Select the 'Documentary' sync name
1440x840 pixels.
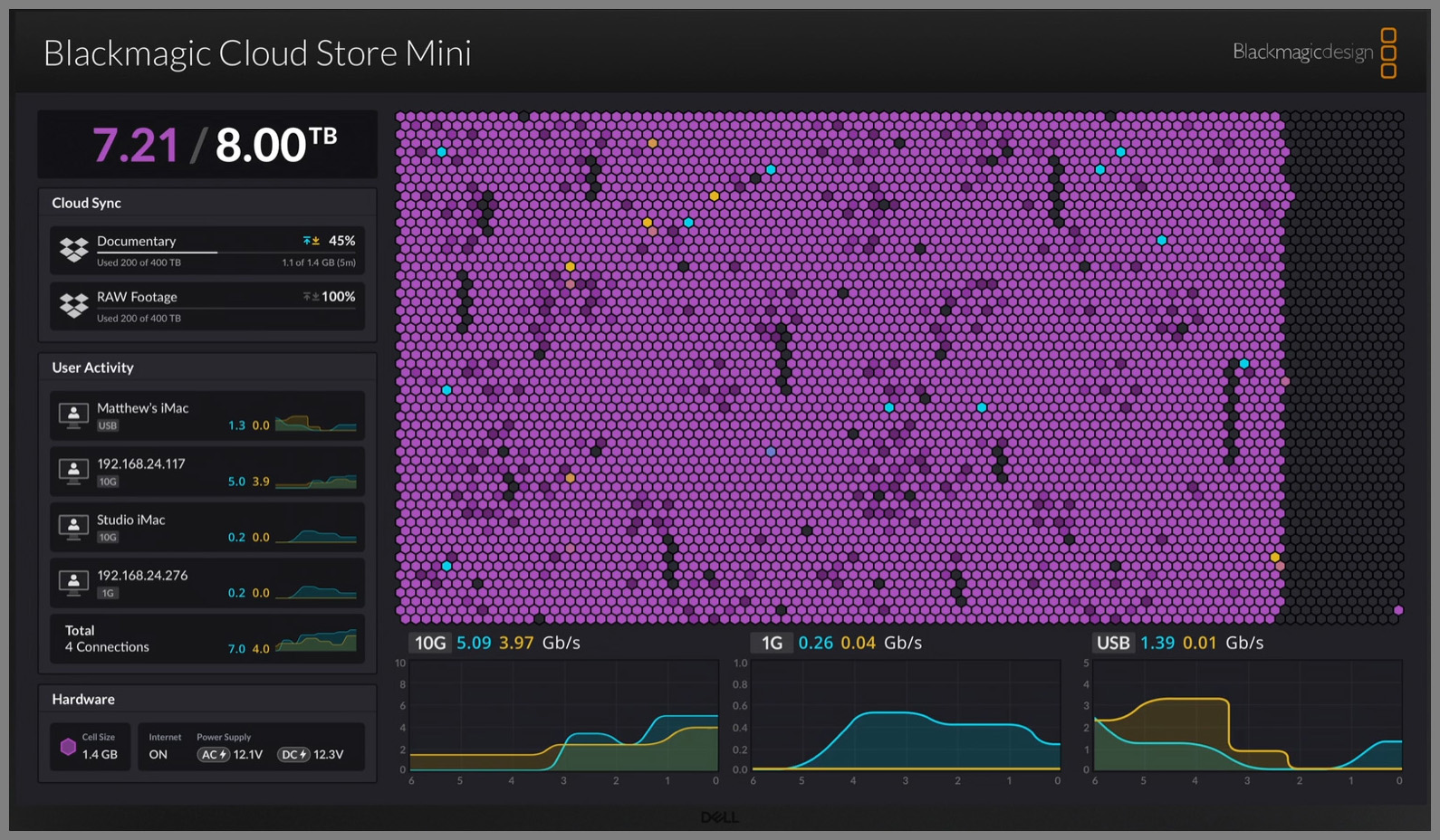(x=137, y=241)
